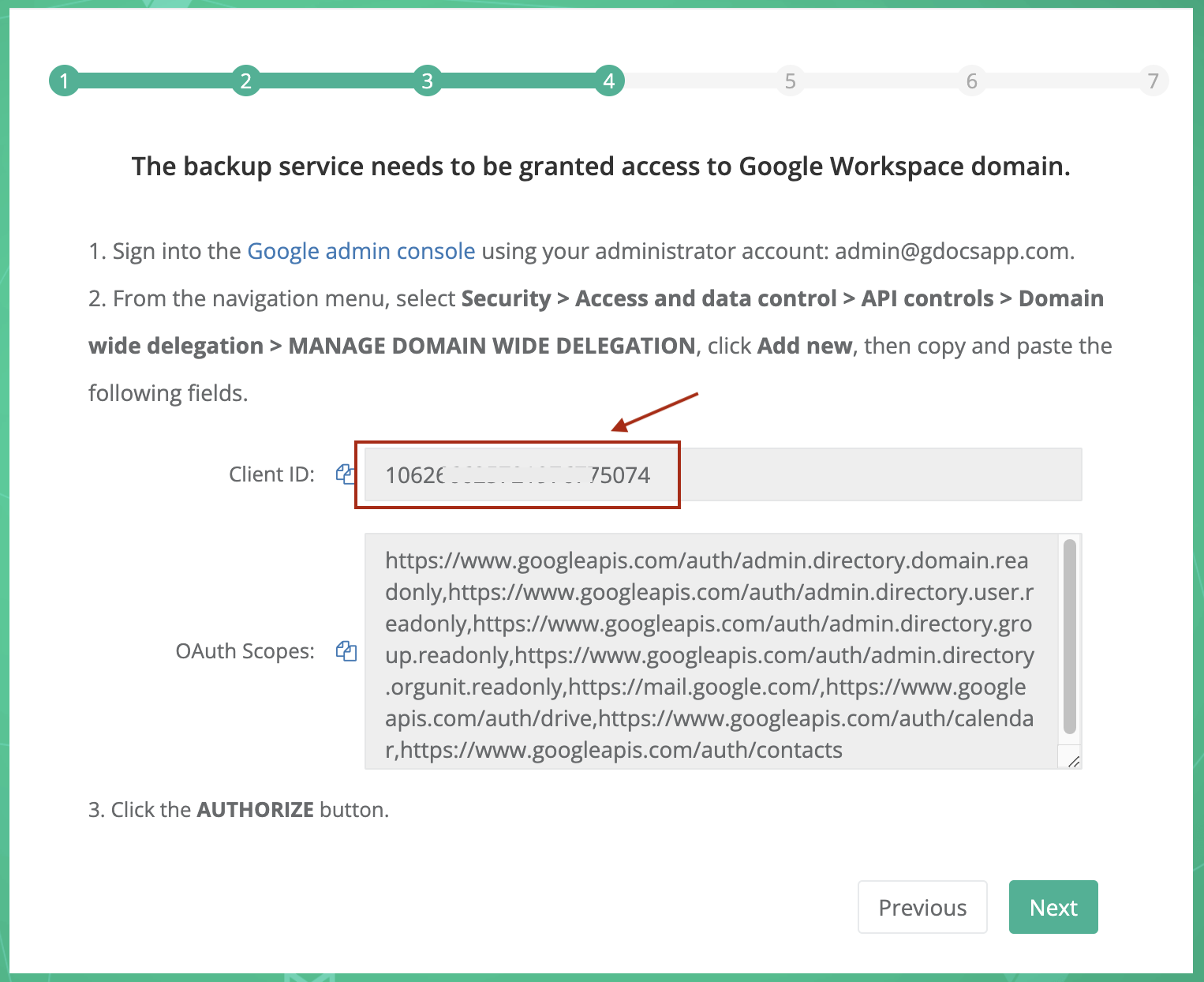The width and height of the screenshot is (1204, 982).
Task: Click the Next button
Action: click(x=1053, y=907)
